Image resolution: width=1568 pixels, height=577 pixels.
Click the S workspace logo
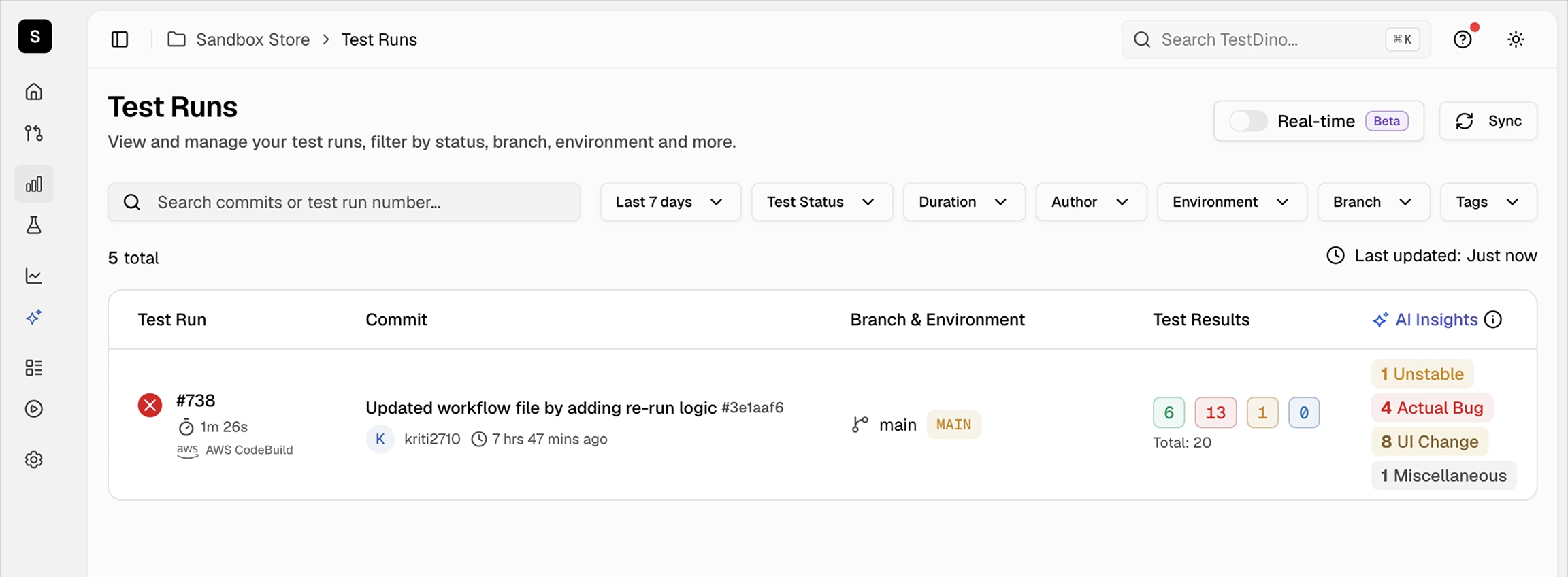[35, 36]
